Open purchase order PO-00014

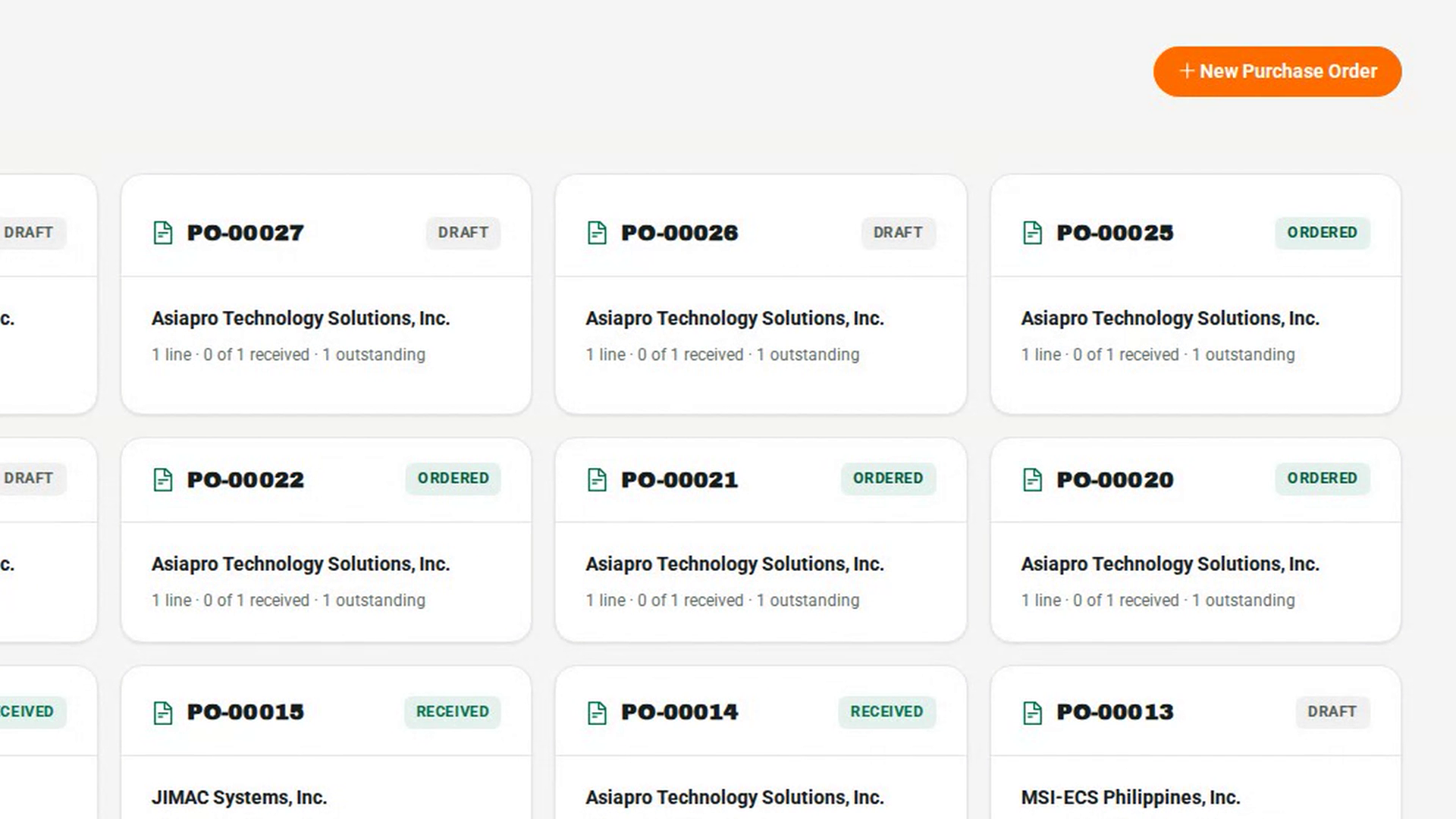pos(679,712)
